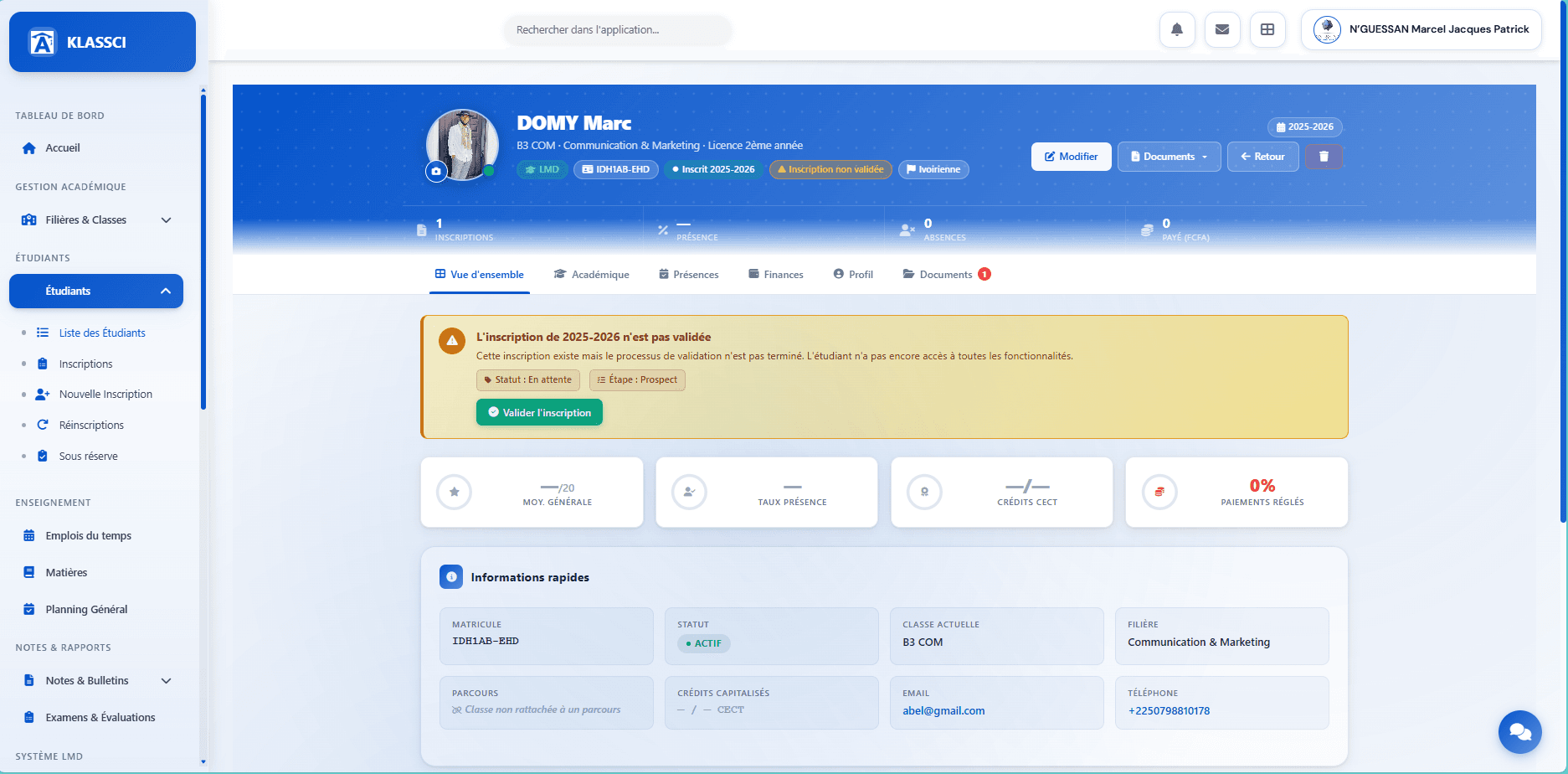Open the Documents tab with badge
The width and height of the screenshot is (1568, 774).
pyautogui.click(x=947, y=275)
